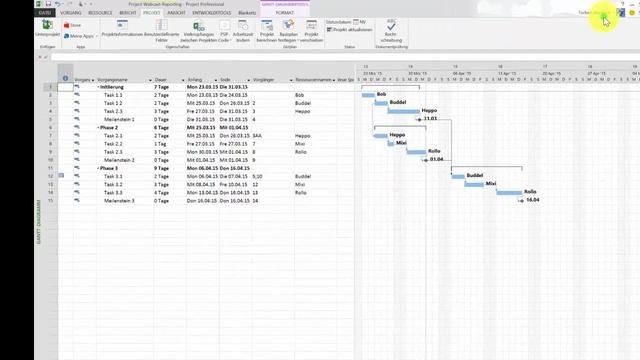Collapse the Phase 3 summary task

pyautogui.click(x=98, y=168)
